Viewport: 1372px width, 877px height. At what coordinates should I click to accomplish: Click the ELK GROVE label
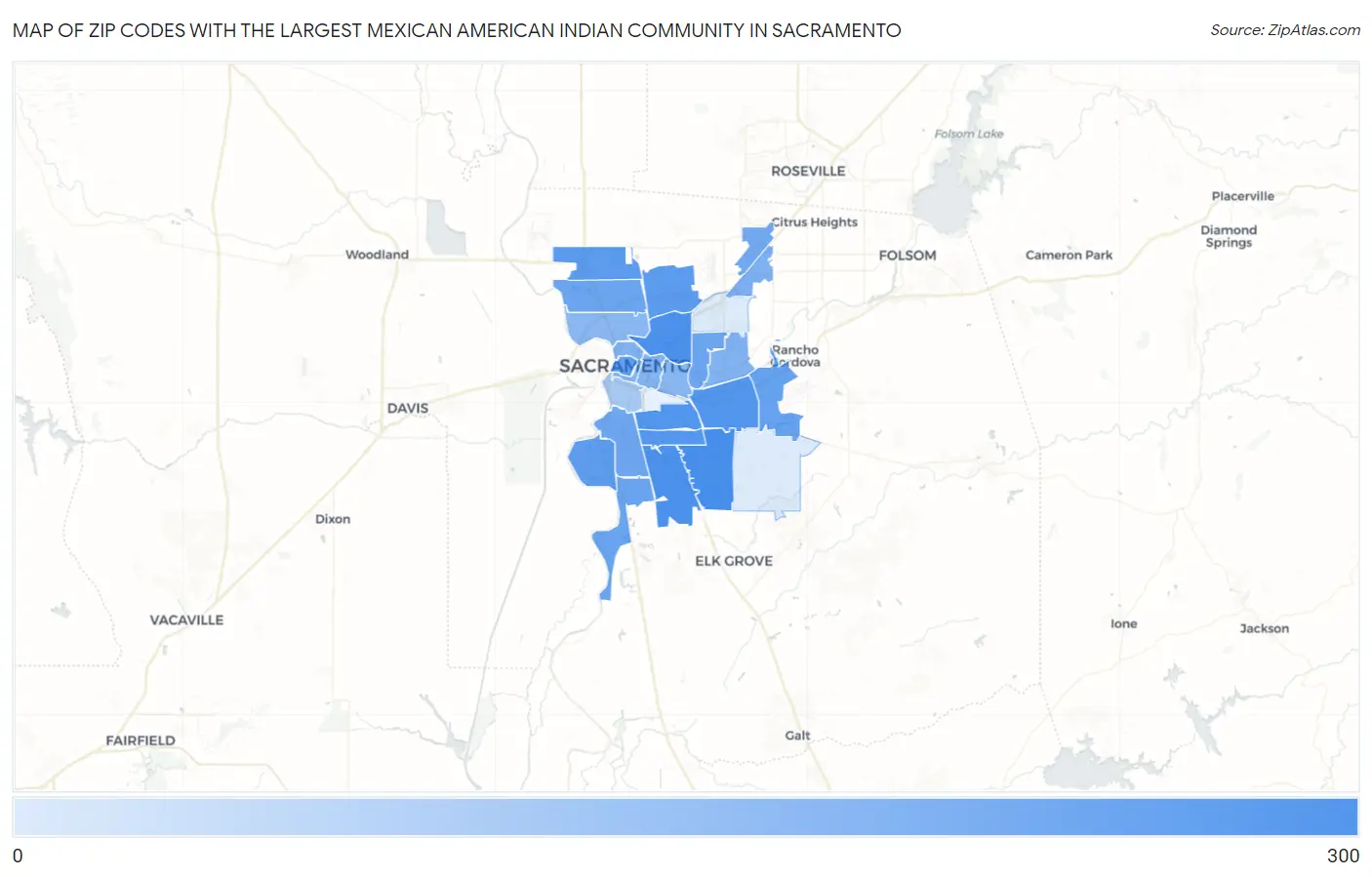[734, 561]
